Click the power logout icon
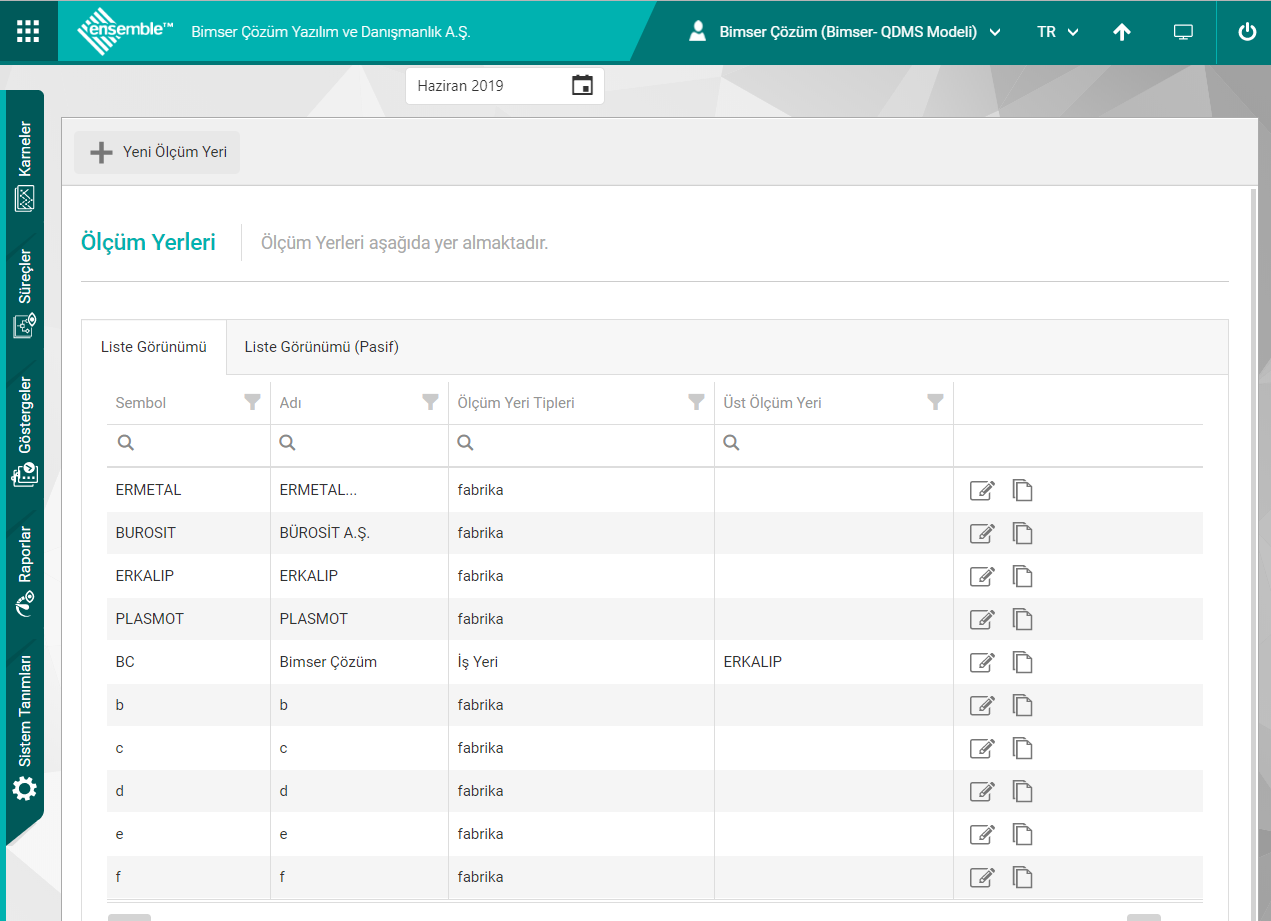1271x921 pixels. click(x=1246, y=32)
